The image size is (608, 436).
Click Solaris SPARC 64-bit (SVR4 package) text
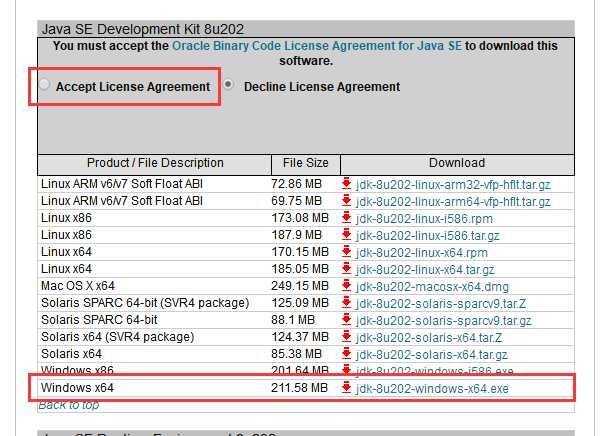[145, 303]
